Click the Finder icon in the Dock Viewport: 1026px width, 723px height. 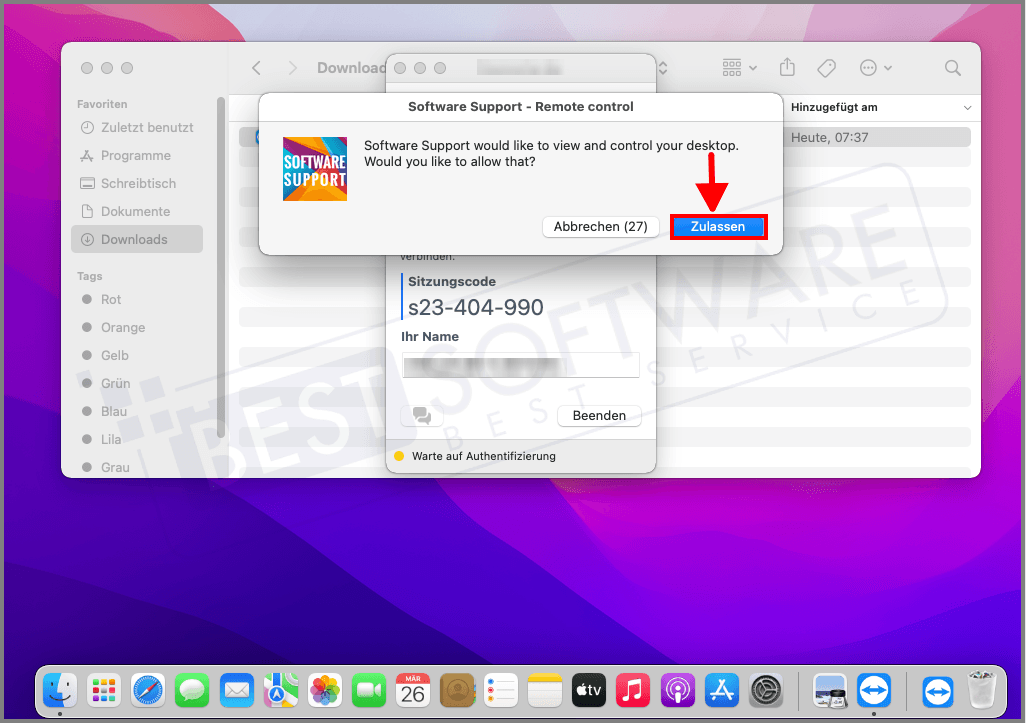pyautogui.click(x=59, y=690)
